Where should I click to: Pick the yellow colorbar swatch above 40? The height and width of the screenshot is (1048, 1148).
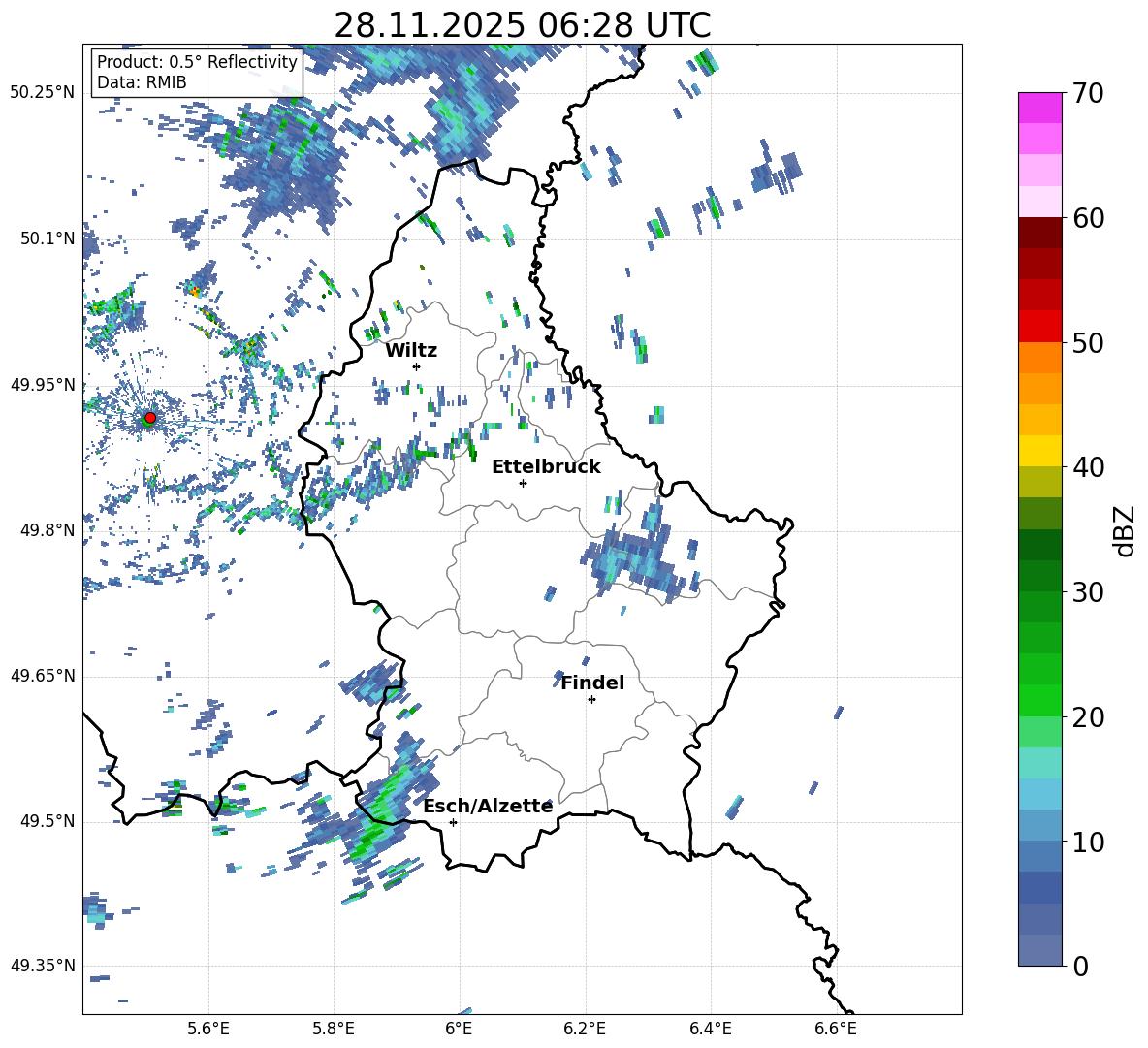(1040, 451)
